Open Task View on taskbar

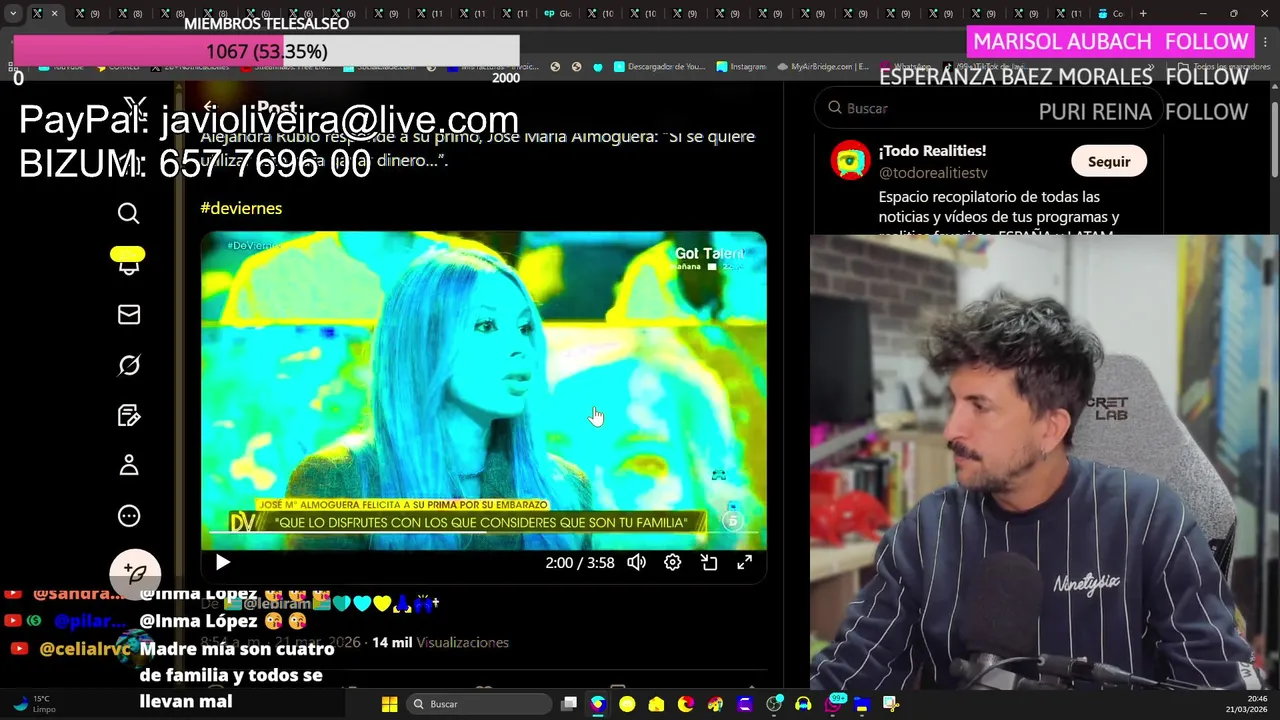click(569, 704)
